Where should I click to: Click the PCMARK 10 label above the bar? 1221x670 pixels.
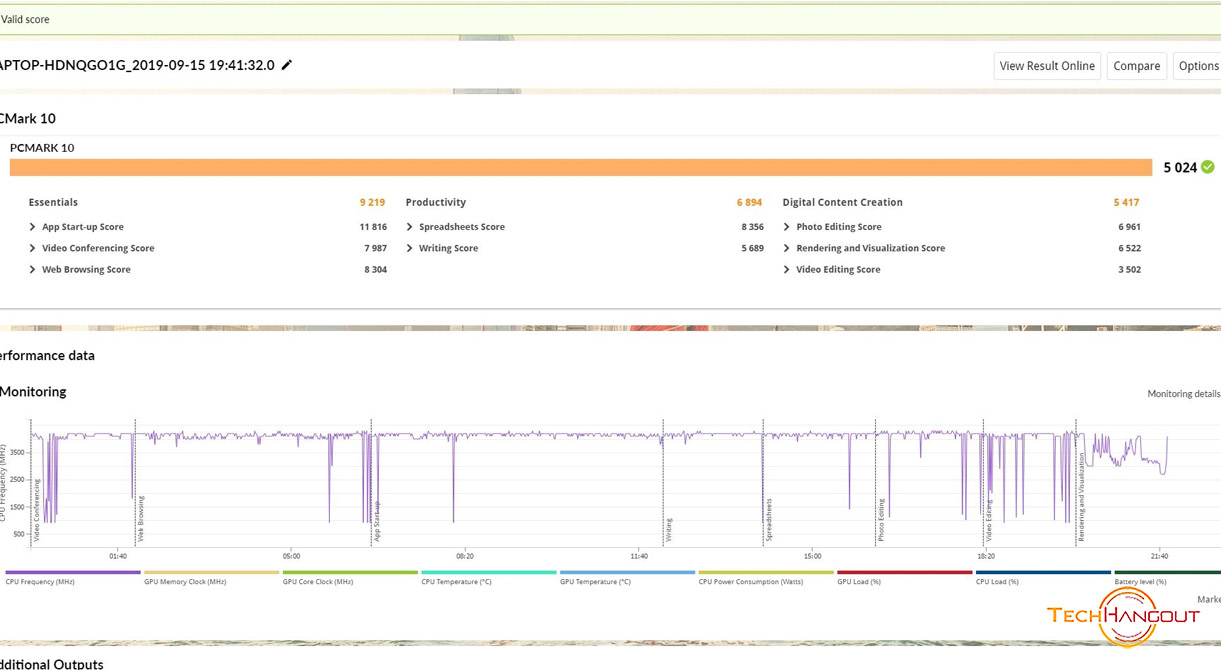[42, 148]
